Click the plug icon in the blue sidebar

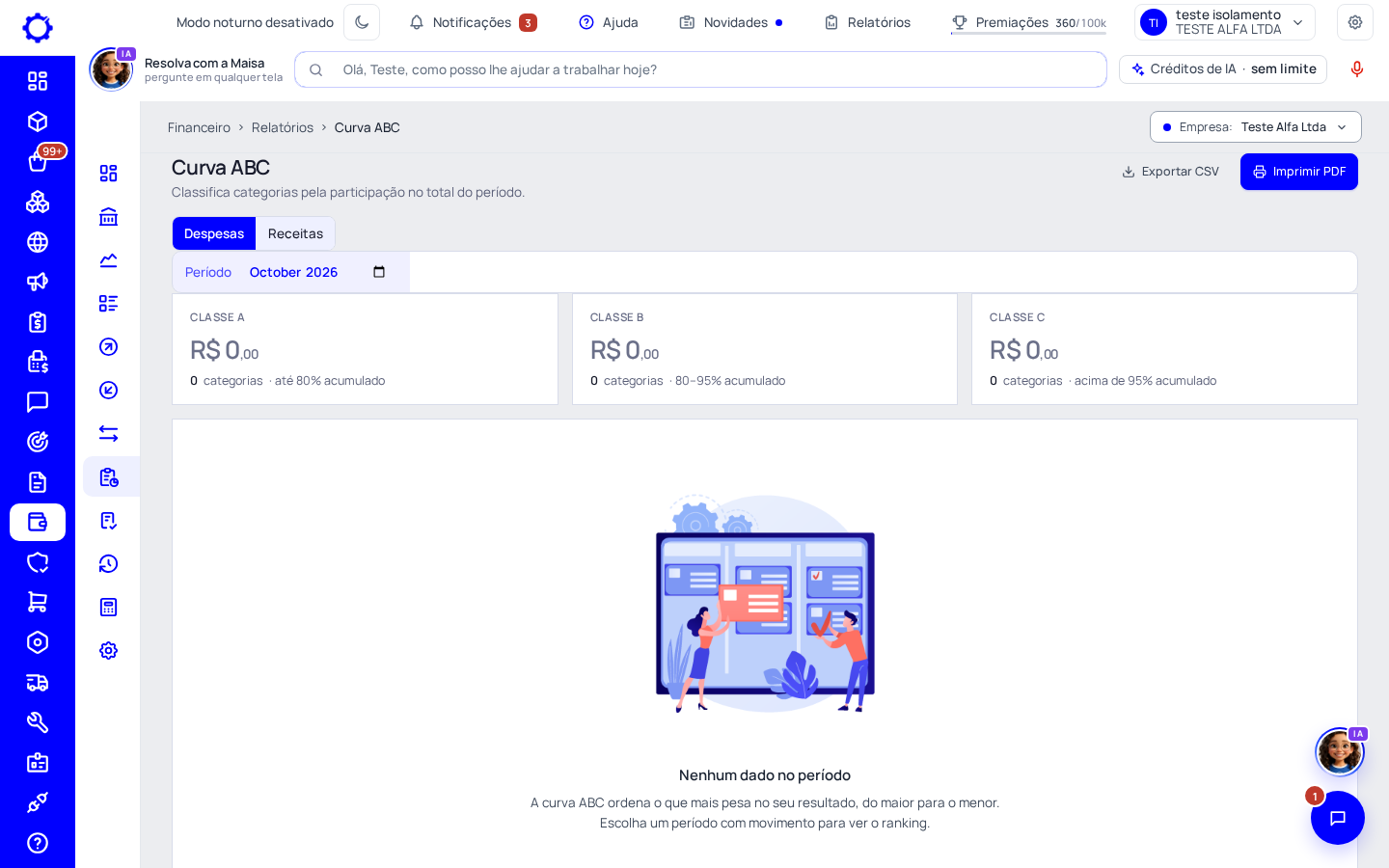[x=38, y=802]
